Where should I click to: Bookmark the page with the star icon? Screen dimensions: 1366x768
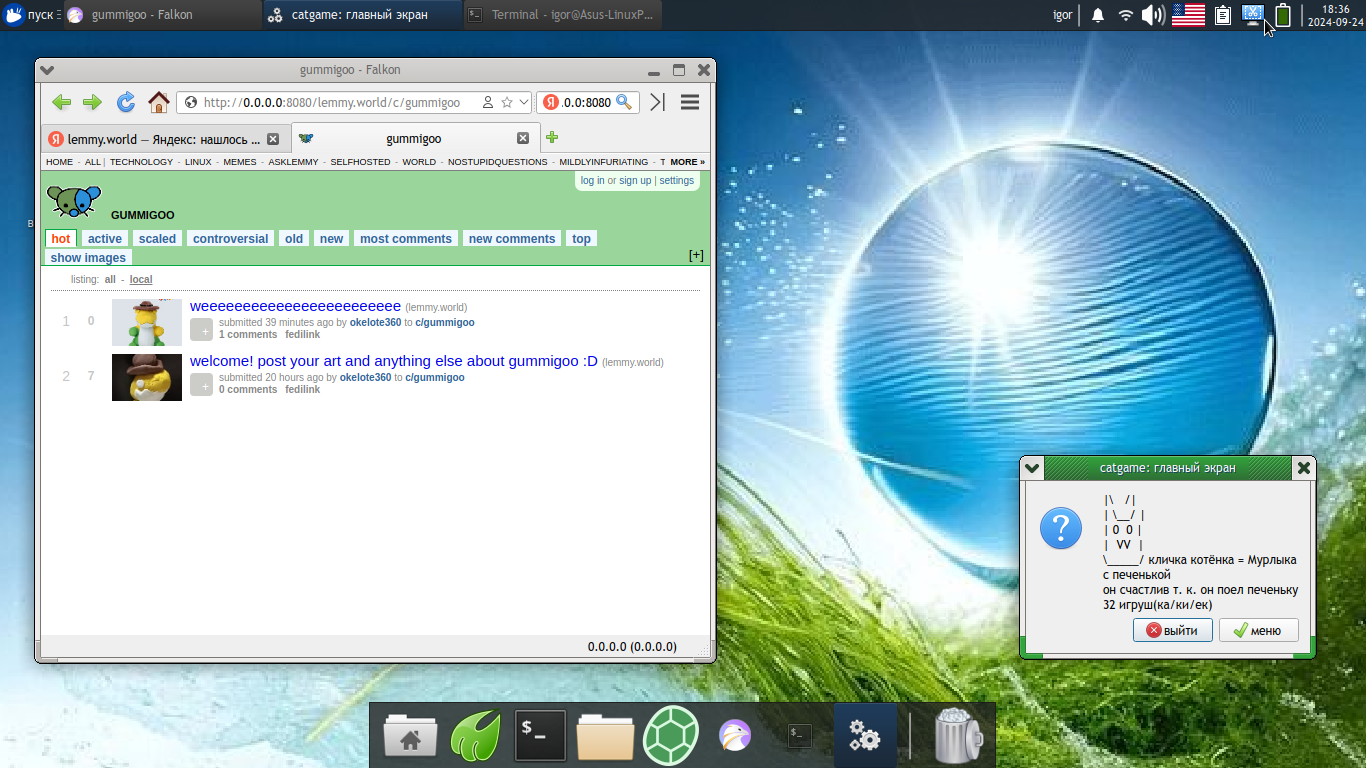coord(507,102)
